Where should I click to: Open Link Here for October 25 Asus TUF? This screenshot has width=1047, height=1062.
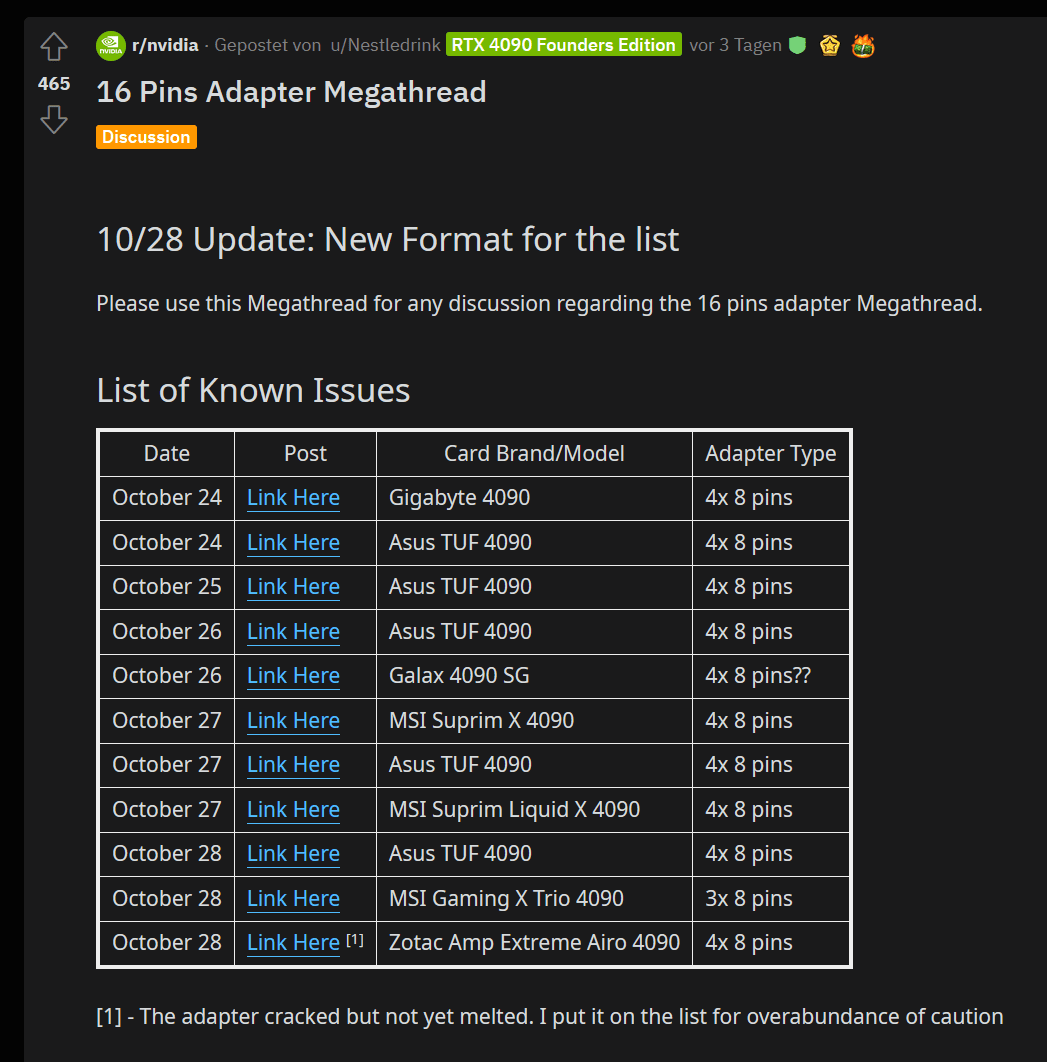(293, 587)
